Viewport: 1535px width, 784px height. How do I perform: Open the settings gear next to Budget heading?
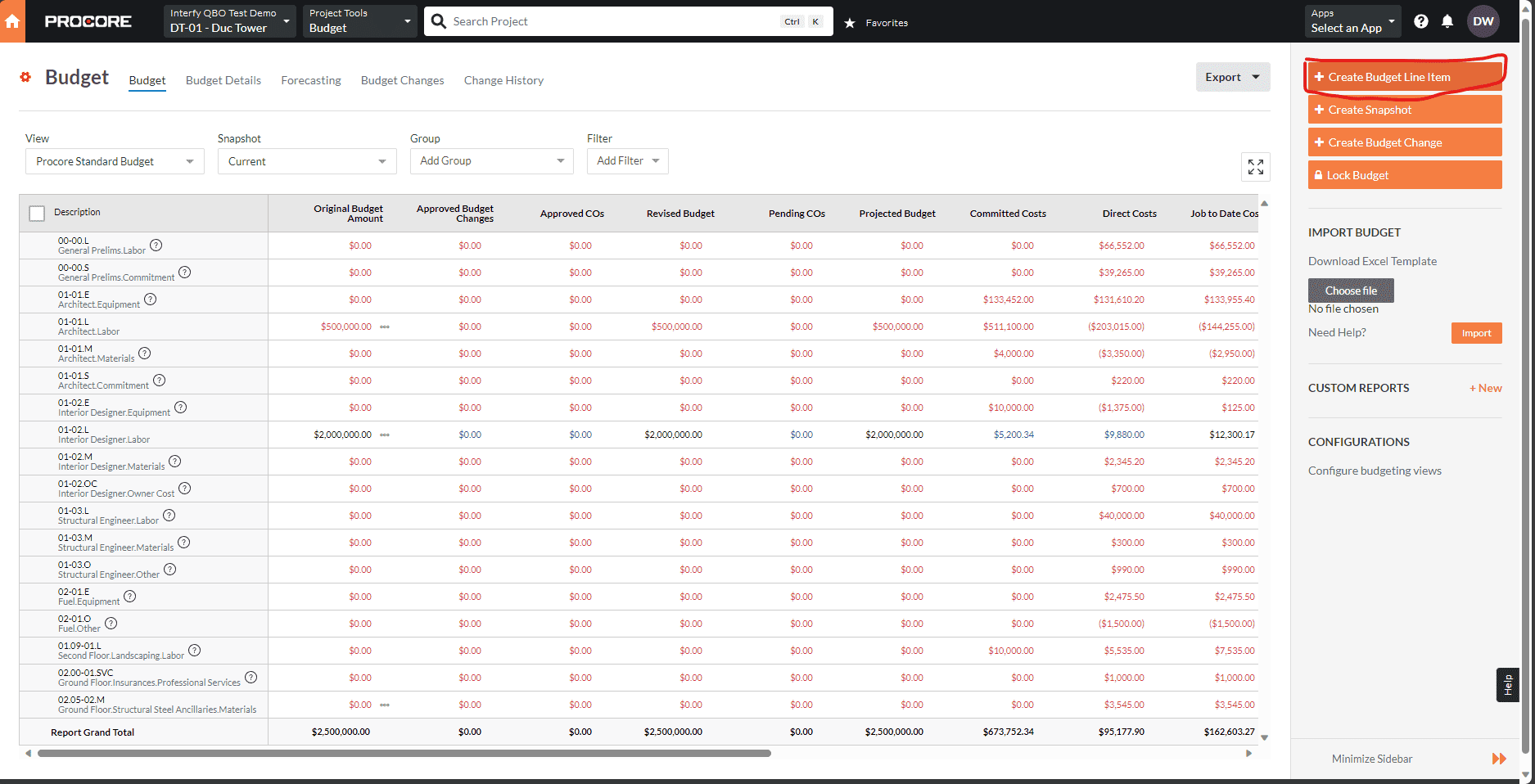click(x=25, y=77)
